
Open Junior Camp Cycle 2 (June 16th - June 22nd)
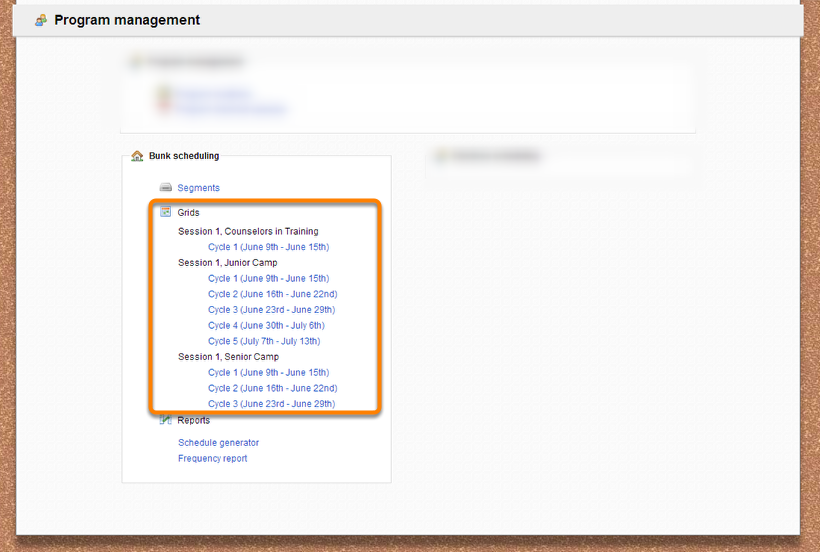pyautogui.click(x=272, y=294)
